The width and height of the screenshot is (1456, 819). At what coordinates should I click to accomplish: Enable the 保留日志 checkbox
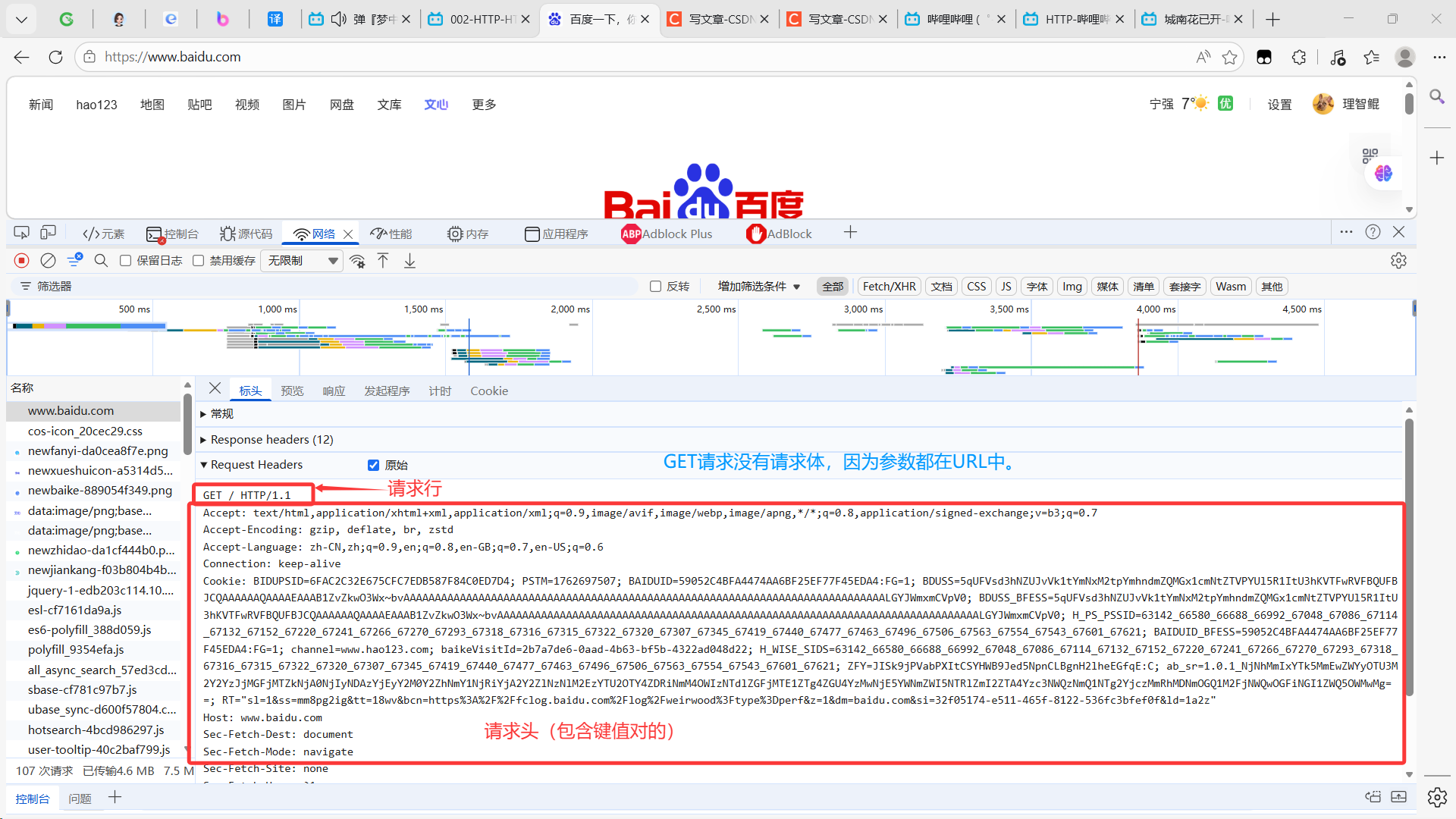(x=126, y=261)
